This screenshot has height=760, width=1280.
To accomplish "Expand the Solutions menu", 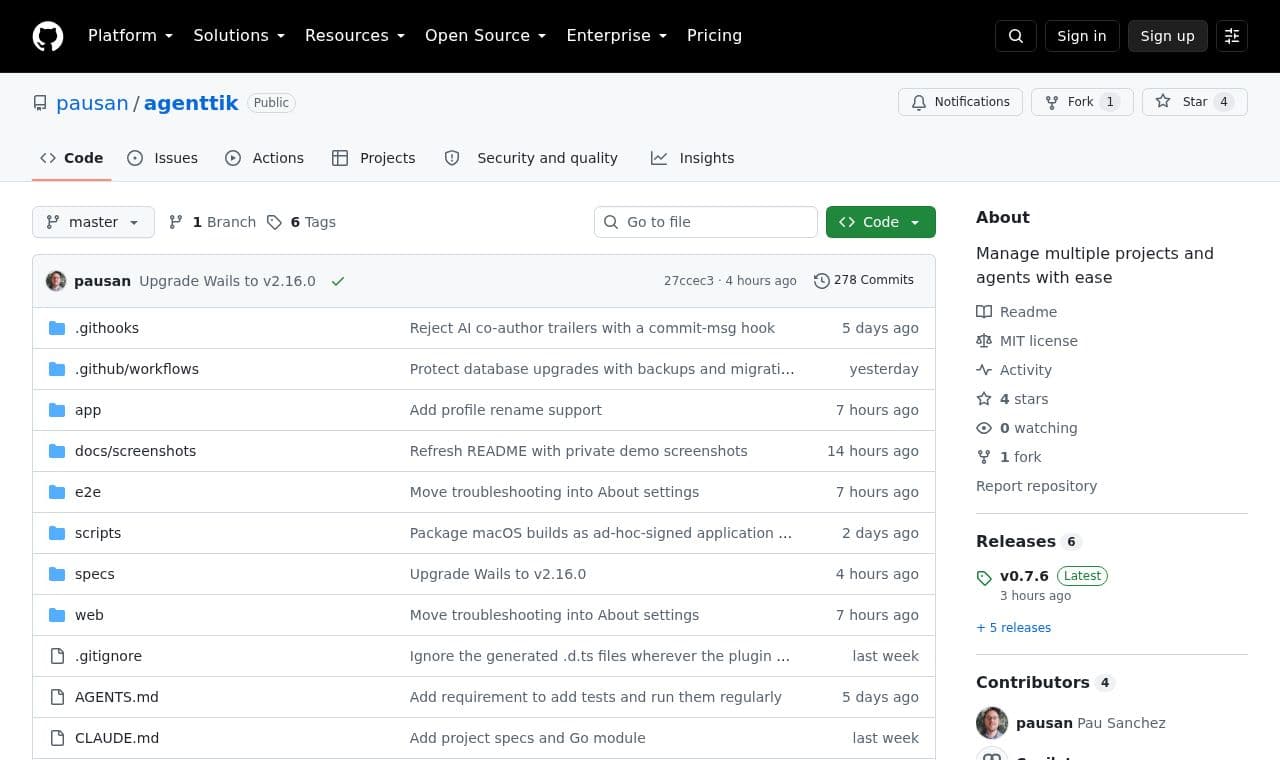I will click(239, 36).
